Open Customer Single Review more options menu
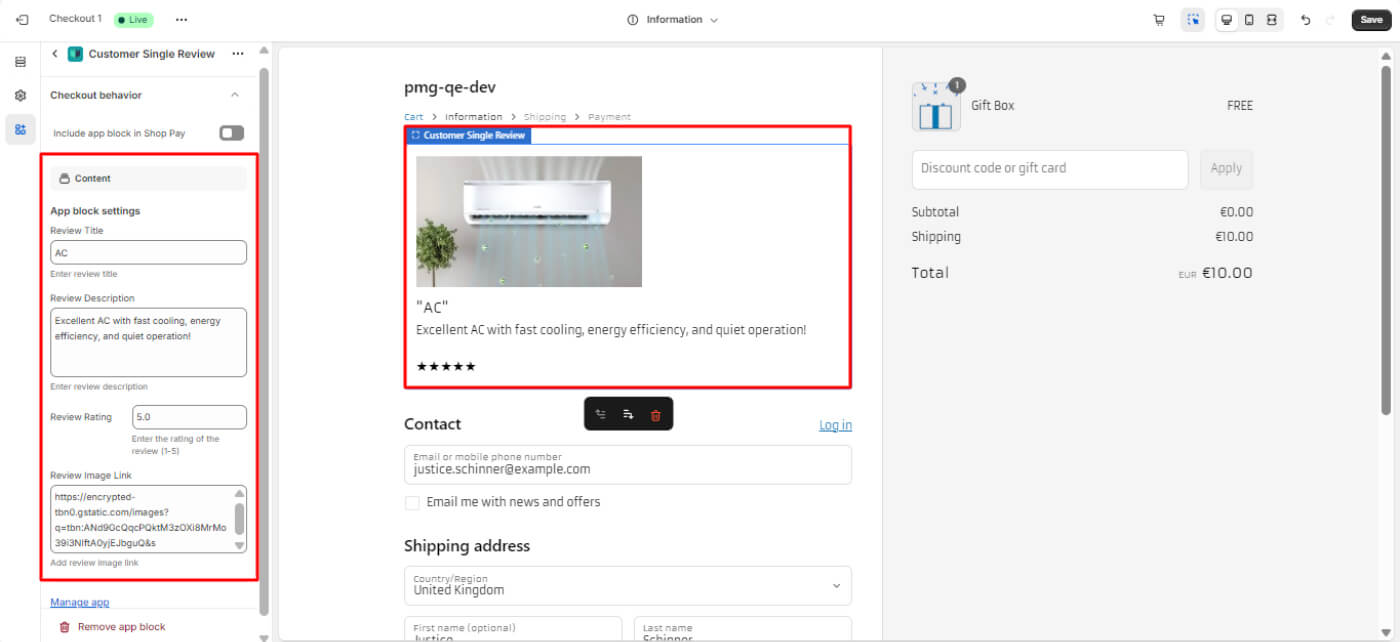This screenshot has width=1400, height=642. point(237,54)
